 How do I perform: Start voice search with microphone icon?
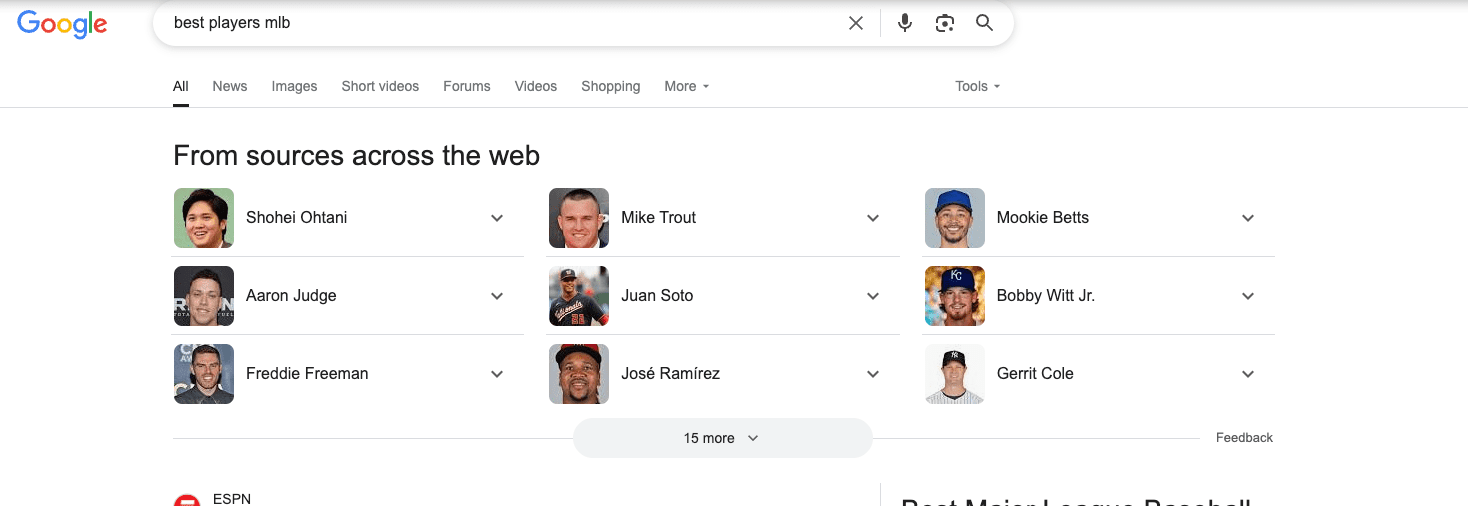tap(905, 23)
